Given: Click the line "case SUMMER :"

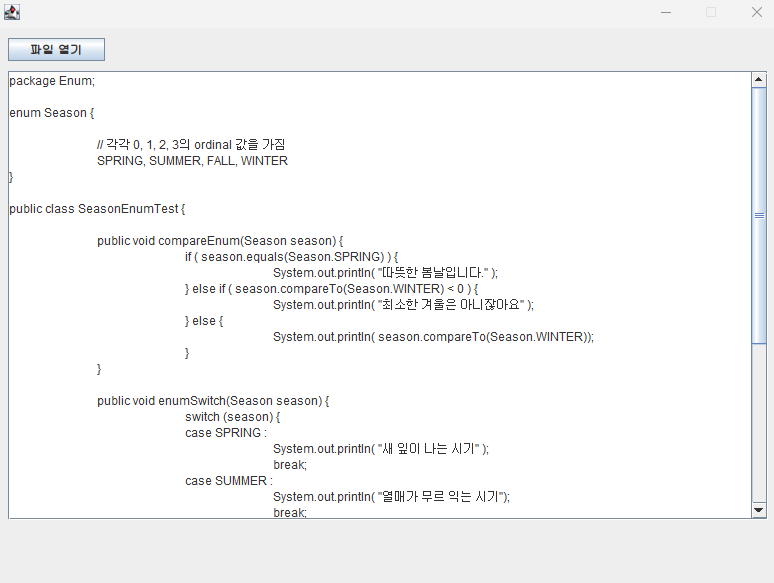Looking at the screenshot, I should tap(229, 481).
